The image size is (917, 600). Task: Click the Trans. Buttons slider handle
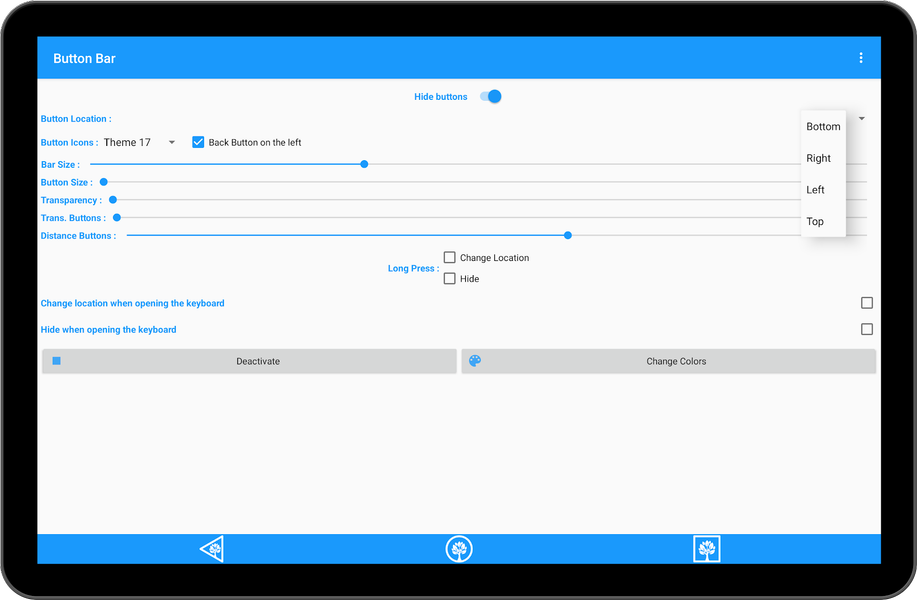(x=117, y=218)
